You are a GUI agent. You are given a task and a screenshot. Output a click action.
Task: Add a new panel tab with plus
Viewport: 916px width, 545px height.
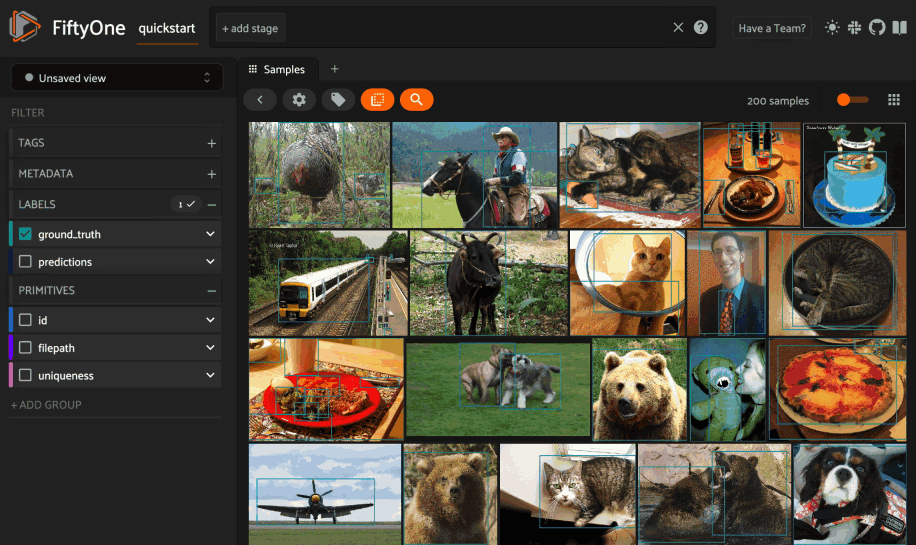coord(335,69)
